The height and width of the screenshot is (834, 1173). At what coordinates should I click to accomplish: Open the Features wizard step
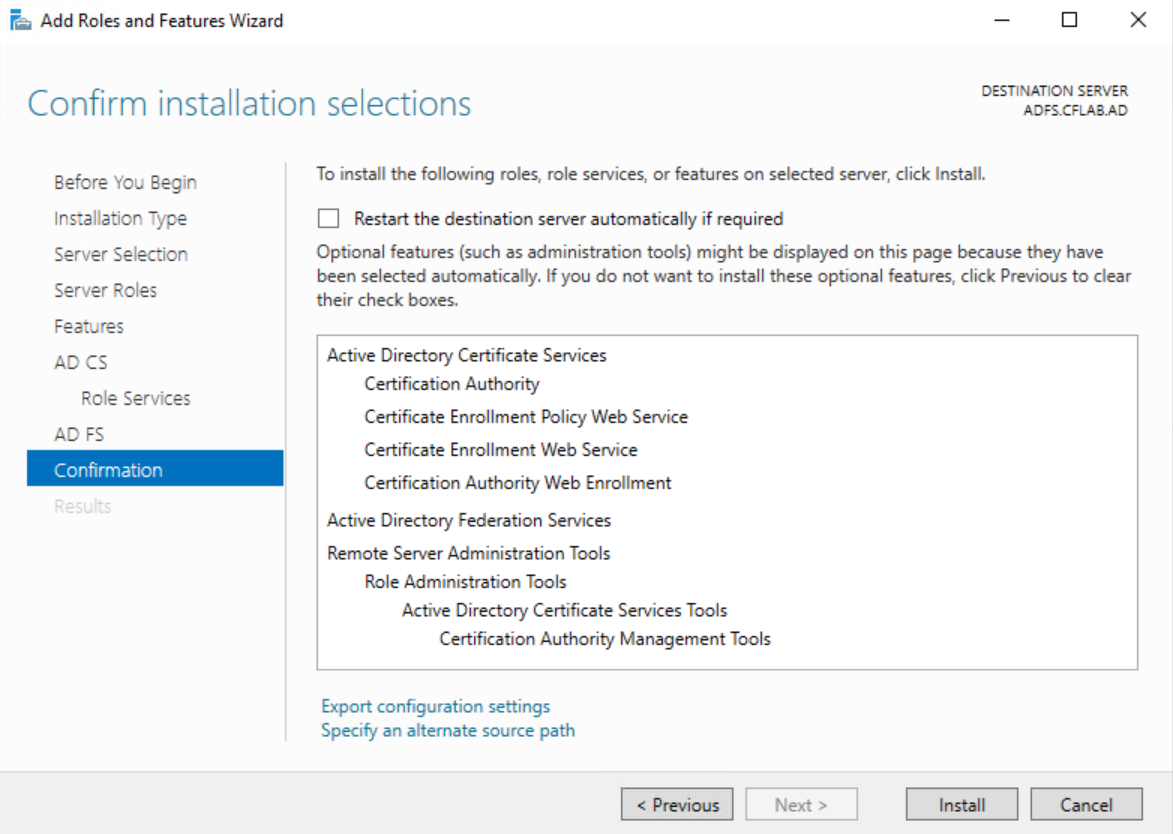point(89,326)
